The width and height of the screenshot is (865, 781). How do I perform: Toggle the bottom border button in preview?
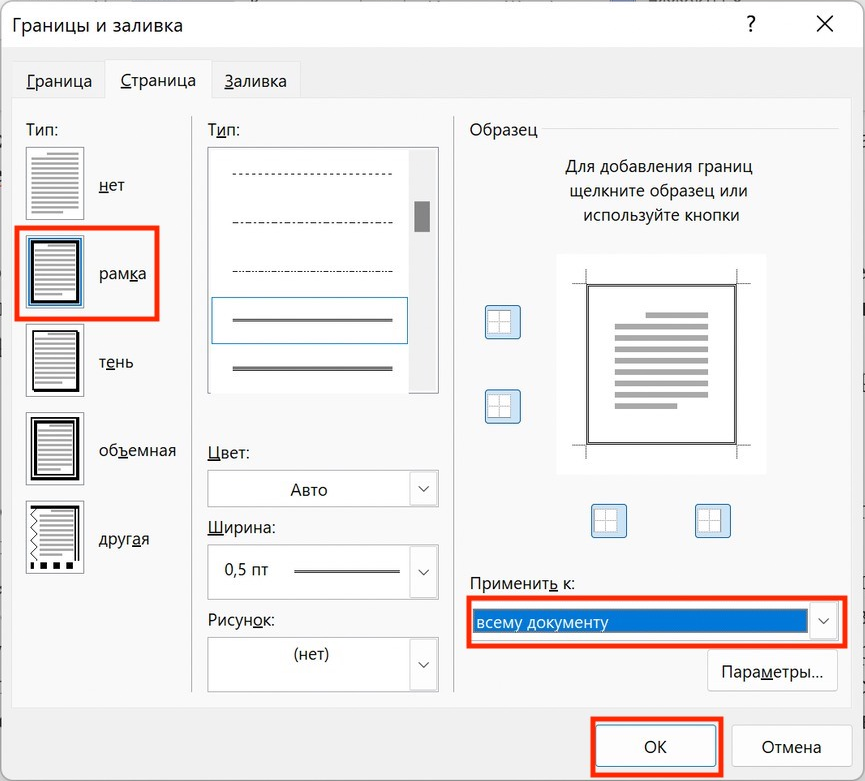pyautogui.click(x=503, y=406)
